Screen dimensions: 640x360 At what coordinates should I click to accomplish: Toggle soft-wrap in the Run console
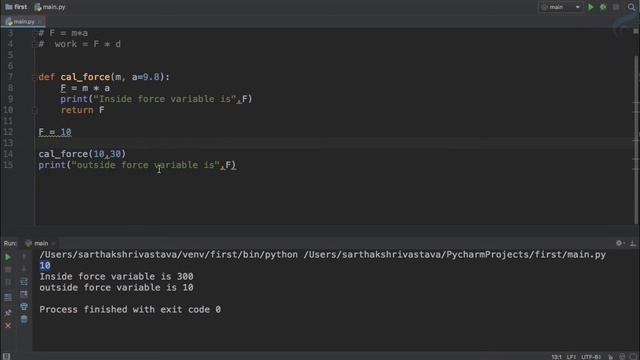[x=24, y=282]
